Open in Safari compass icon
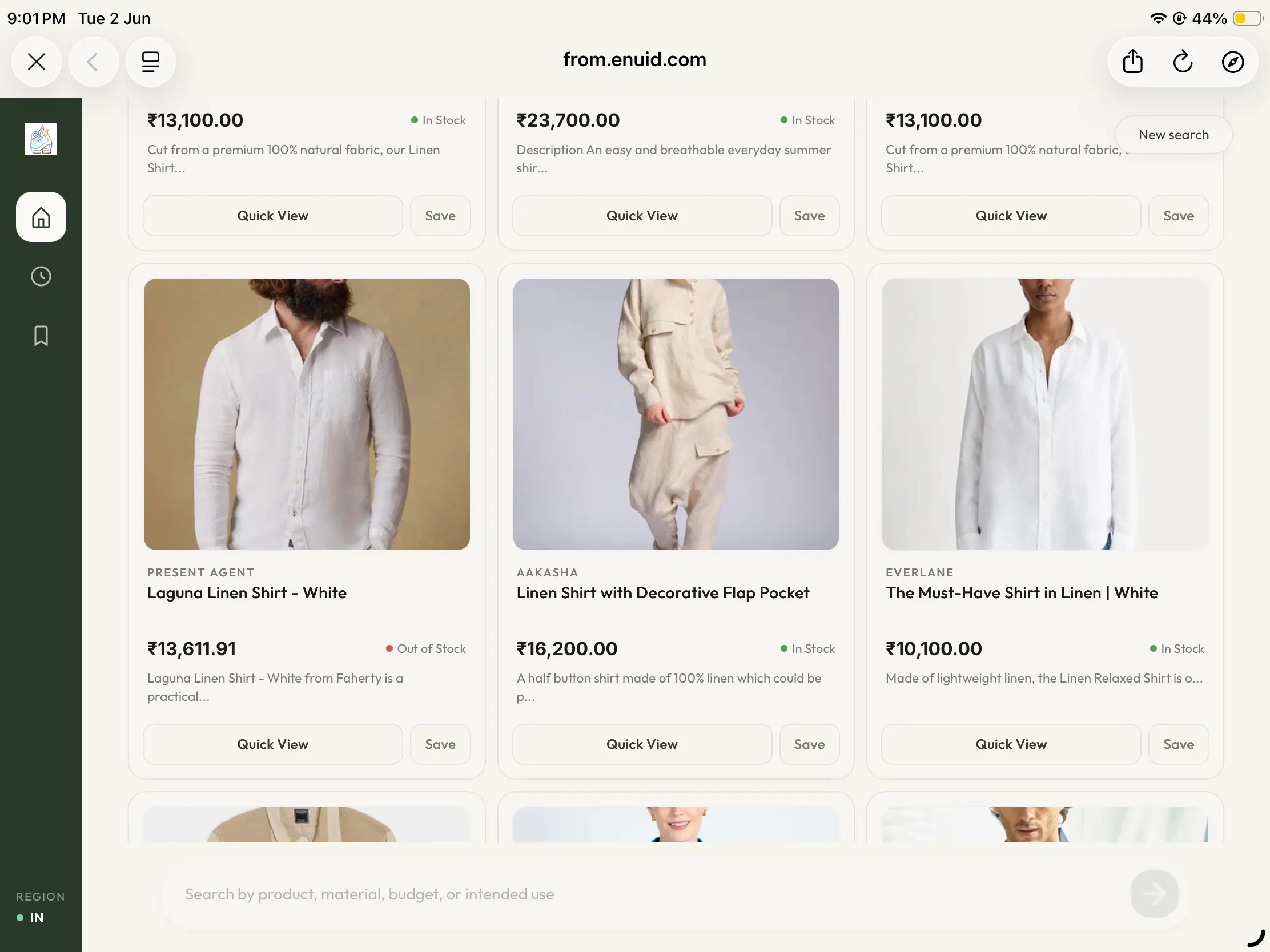The image size is (1270, 952). (x=1232, y=62)
